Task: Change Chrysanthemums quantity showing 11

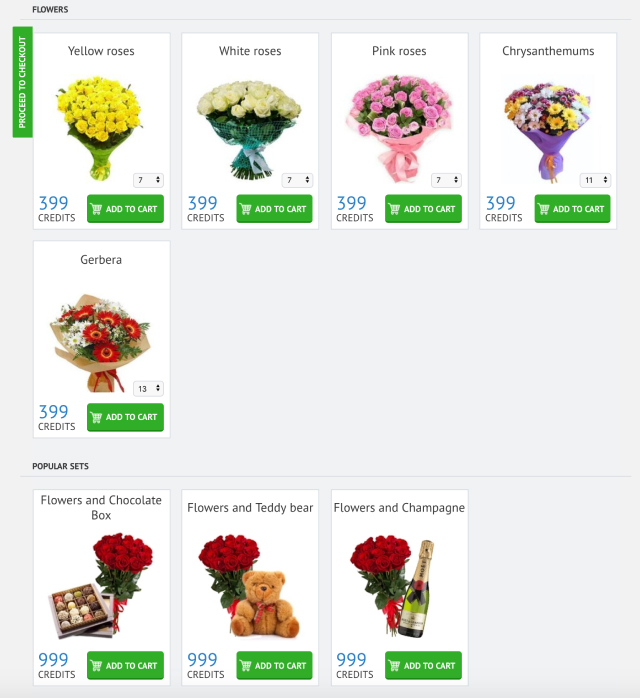Action: (595, 180)
